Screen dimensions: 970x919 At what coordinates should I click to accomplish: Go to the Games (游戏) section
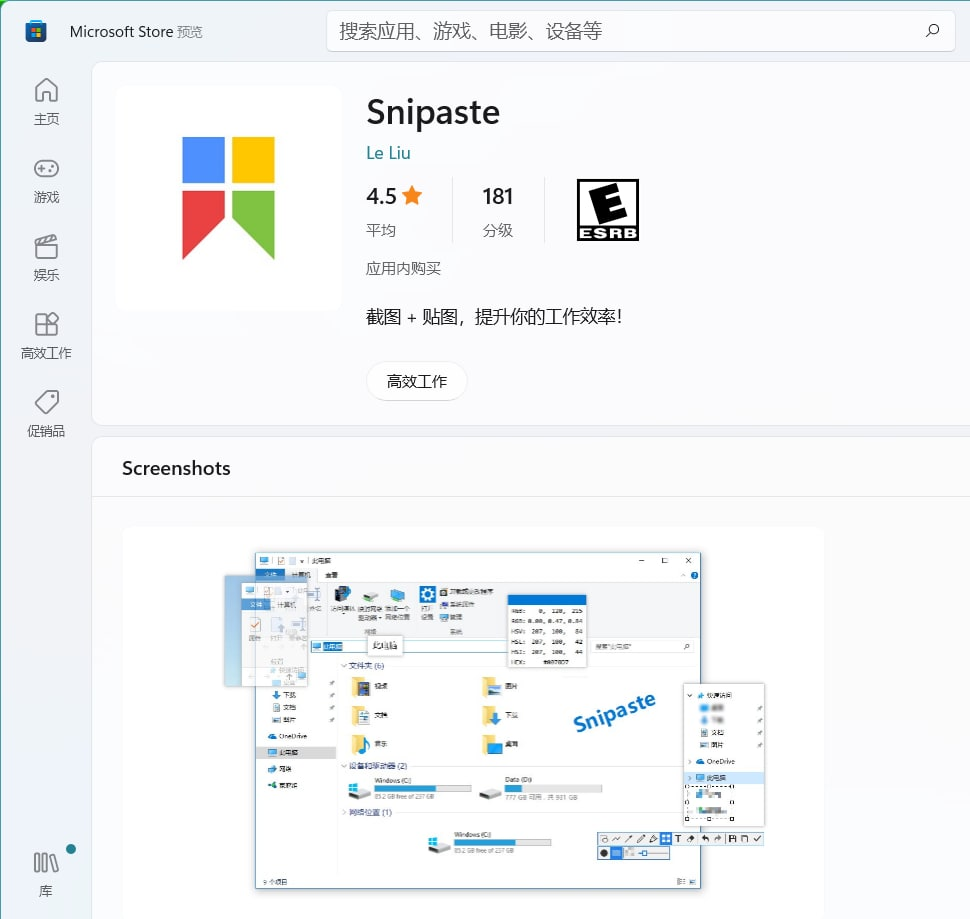coord(46,181)
